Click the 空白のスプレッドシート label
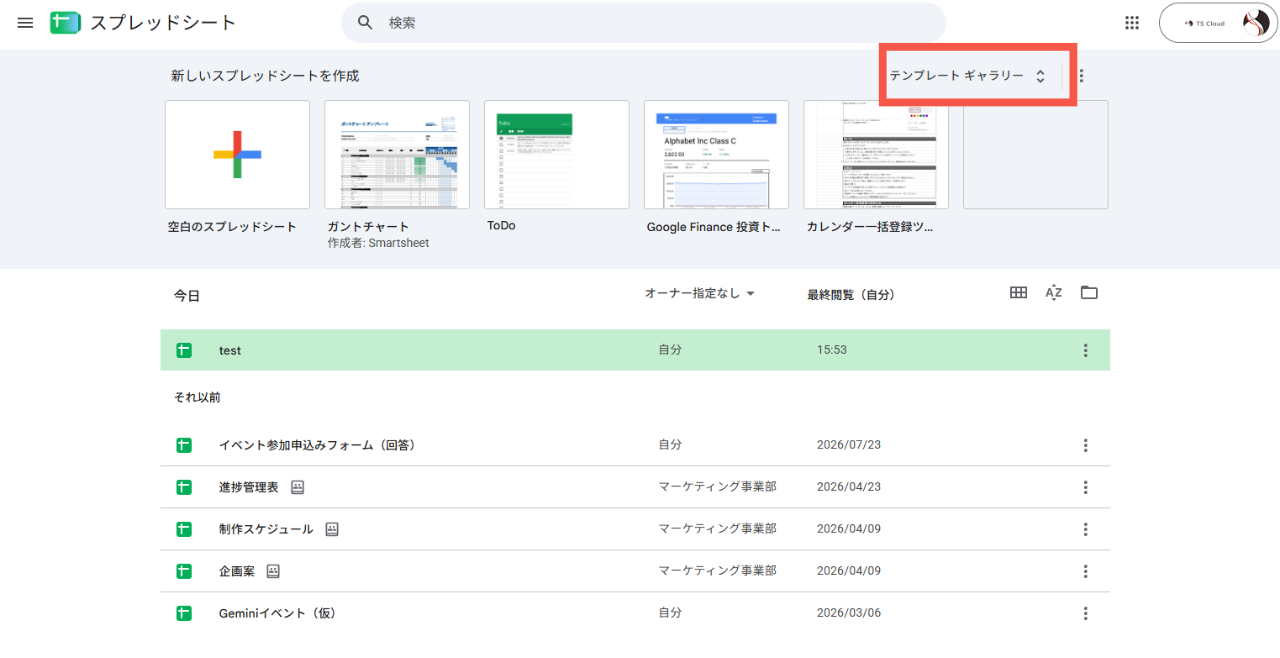This screenshot has width=1280, height=658. pos(232,226)
